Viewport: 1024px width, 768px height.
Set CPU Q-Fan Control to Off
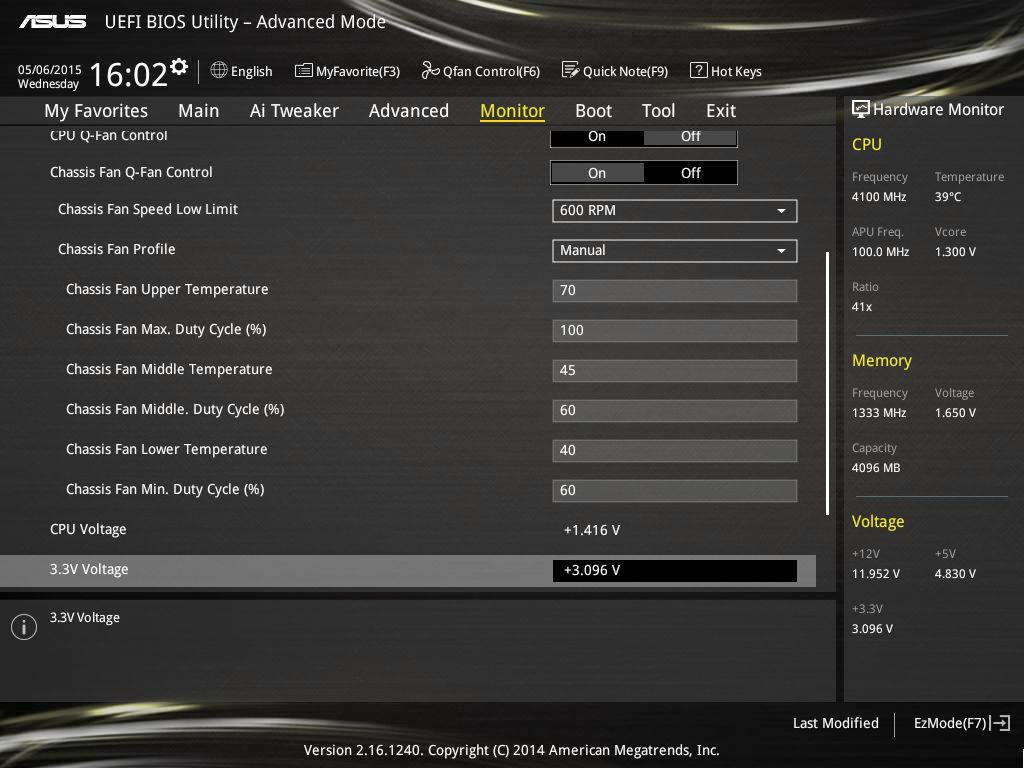pos(690,136)
